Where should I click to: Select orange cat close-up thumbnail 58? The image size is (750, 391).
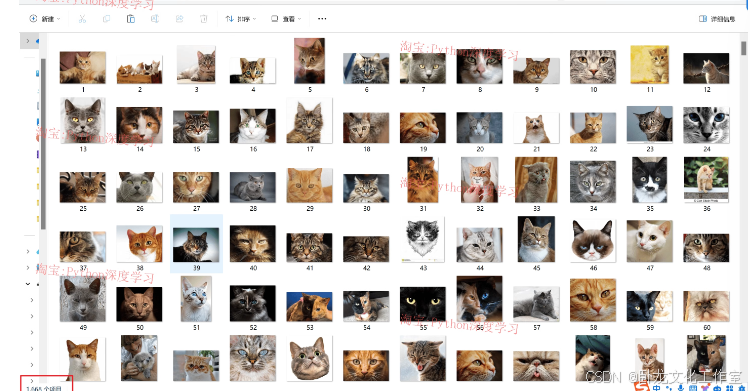[593, 300]
